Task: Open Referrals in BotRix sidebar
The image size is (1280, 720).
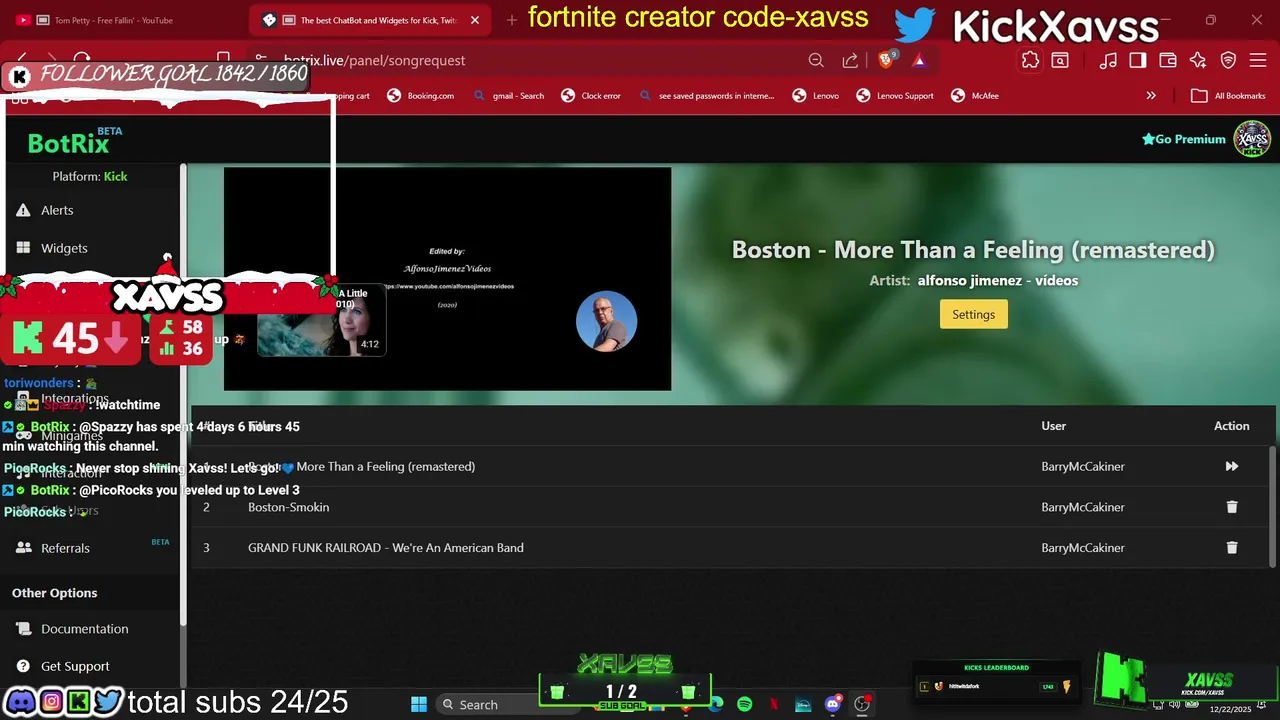Action: [x=65, y=548]
